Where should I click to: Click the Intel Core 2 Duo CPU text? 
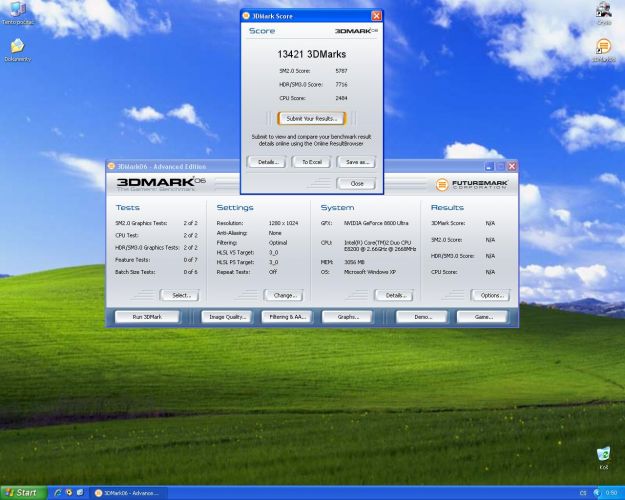click(380, 246)
